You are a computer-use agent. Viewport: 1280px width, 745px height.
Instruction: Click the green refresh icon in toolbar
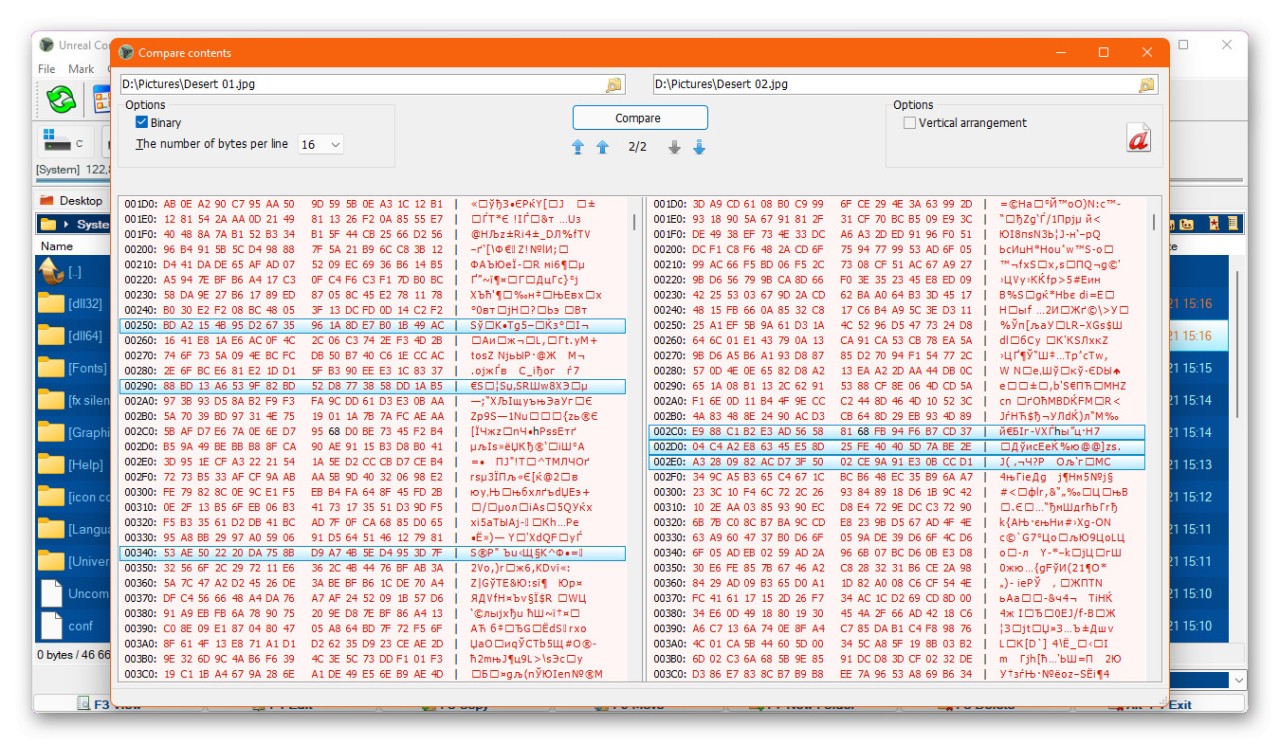pos(60,98)
